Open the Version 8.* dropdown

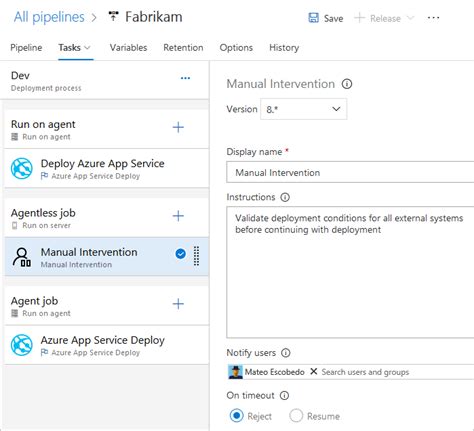(303, 109)
